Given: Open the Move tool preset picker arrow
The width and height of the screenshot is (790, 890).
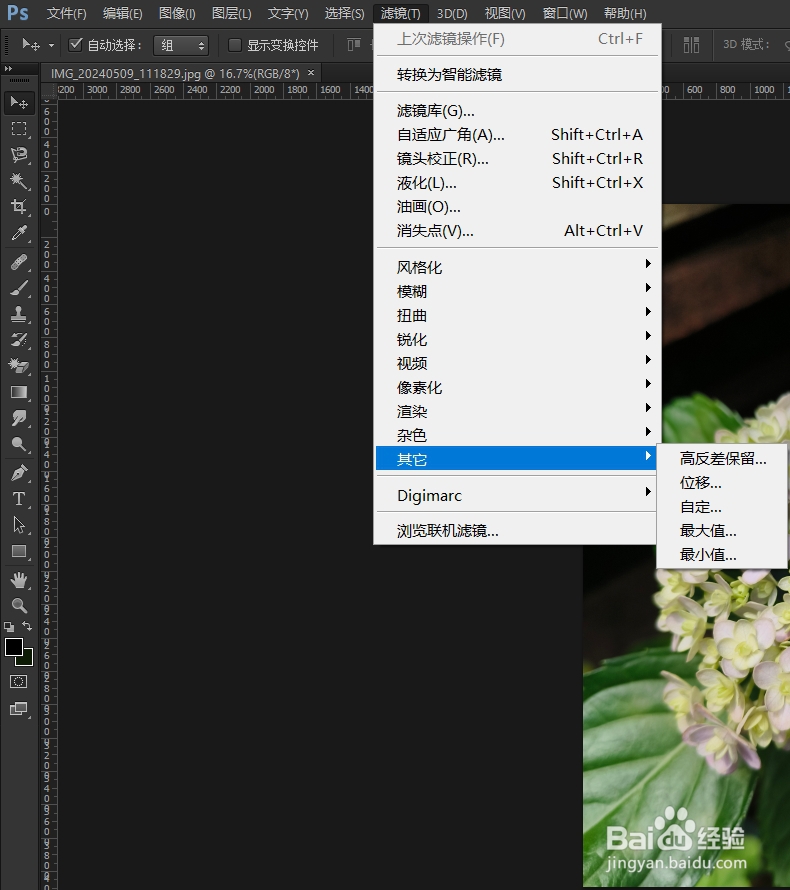Looking at the screenshot, I should [x=51, y=45].
